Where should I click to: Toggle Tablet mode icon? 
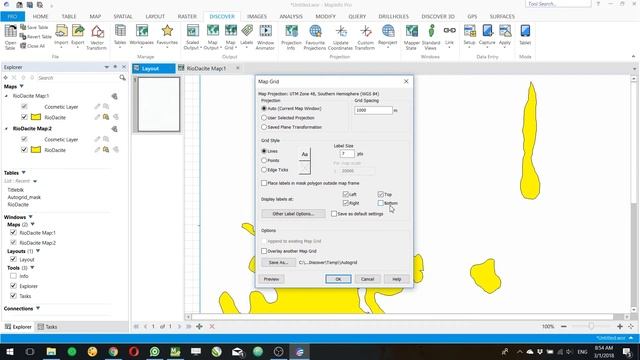point(525,35)
